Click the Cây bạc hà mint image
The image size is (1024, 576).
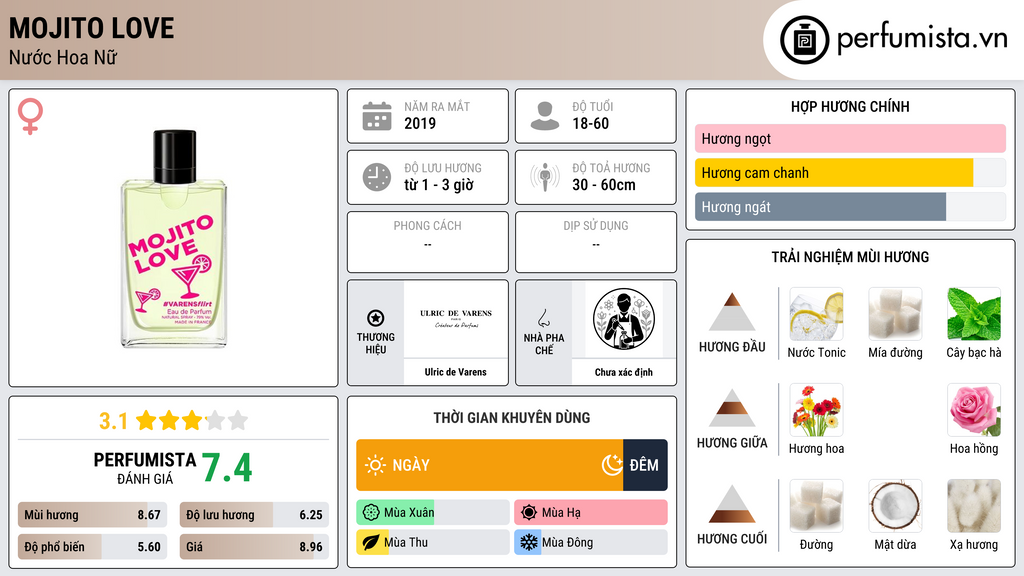click(974, 314)
